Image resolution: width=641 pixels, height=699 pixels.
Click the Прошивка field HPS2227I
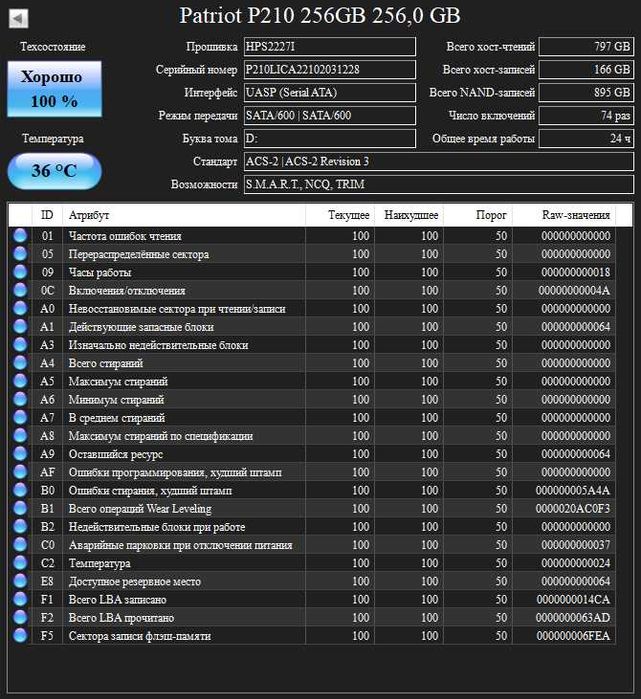[330, 47]
